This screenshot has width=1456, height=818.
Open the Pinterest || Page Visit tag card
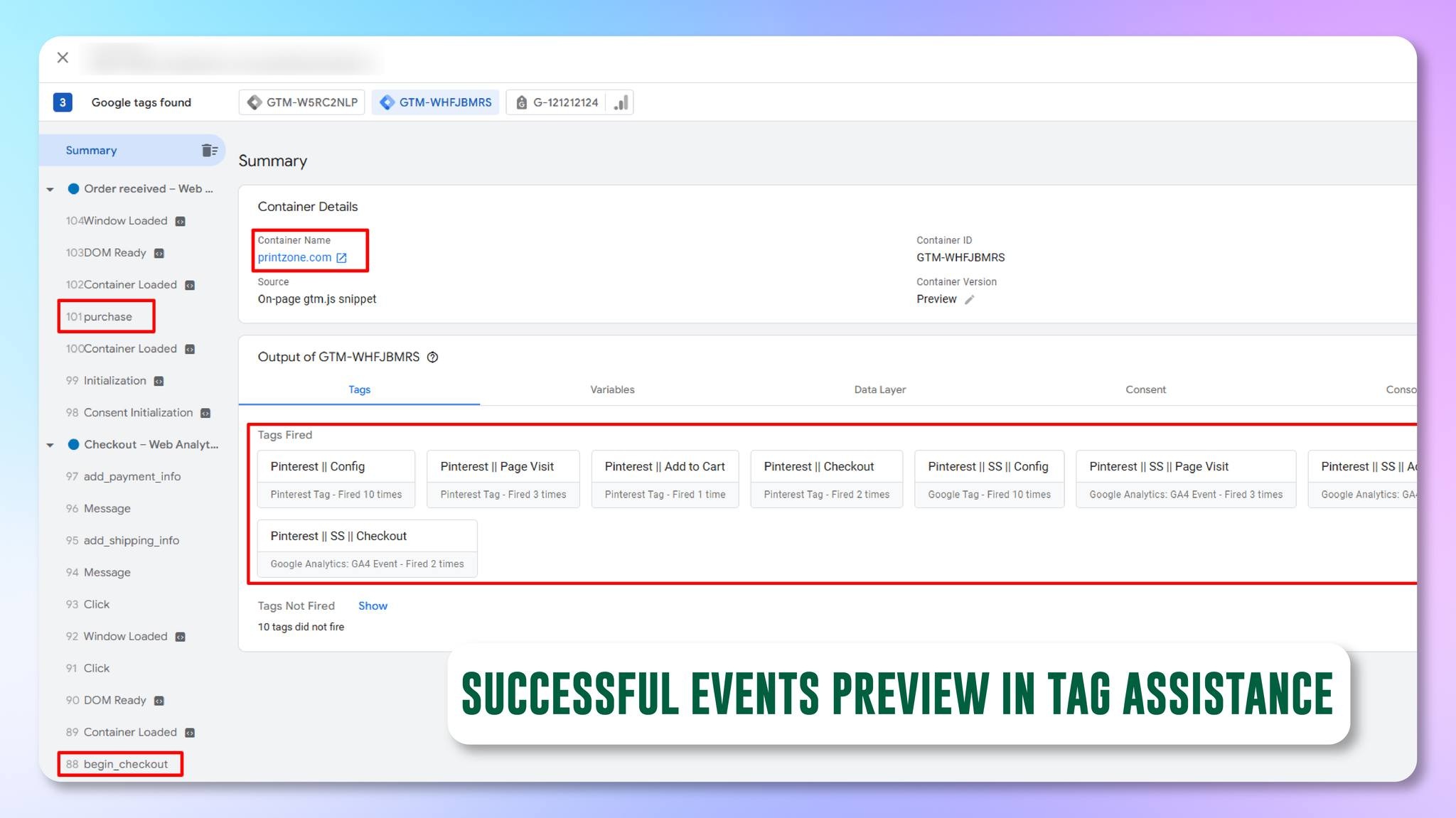(x=503, y=479)
